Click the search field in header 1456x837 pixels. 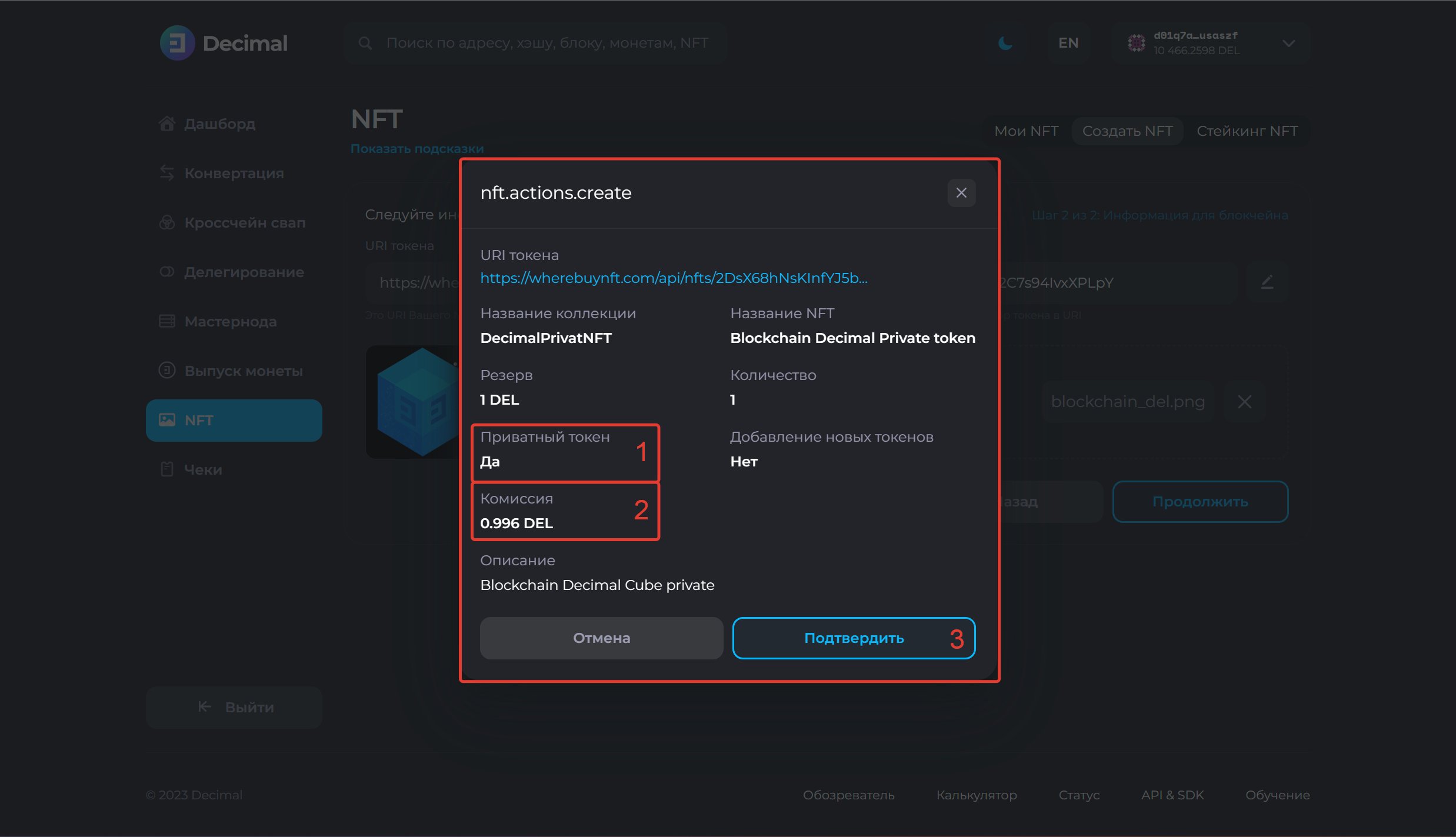click(x=547, y=43)
